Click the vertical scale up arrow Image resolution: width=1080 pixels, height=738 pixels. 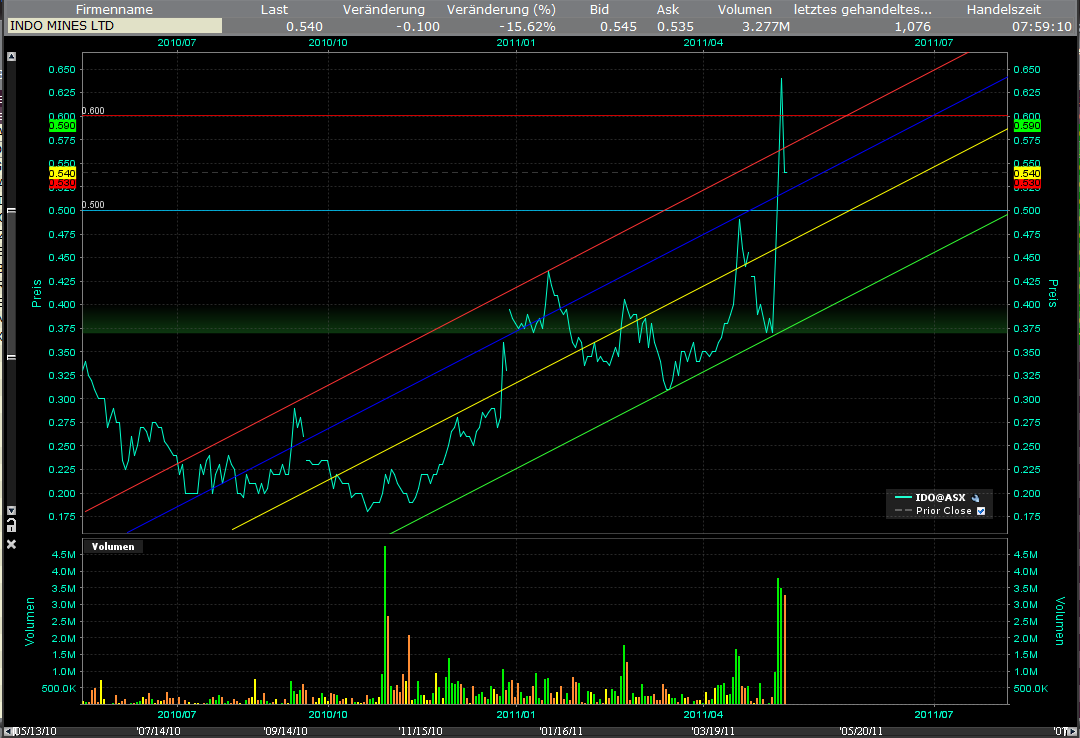[x=11, y=57]
